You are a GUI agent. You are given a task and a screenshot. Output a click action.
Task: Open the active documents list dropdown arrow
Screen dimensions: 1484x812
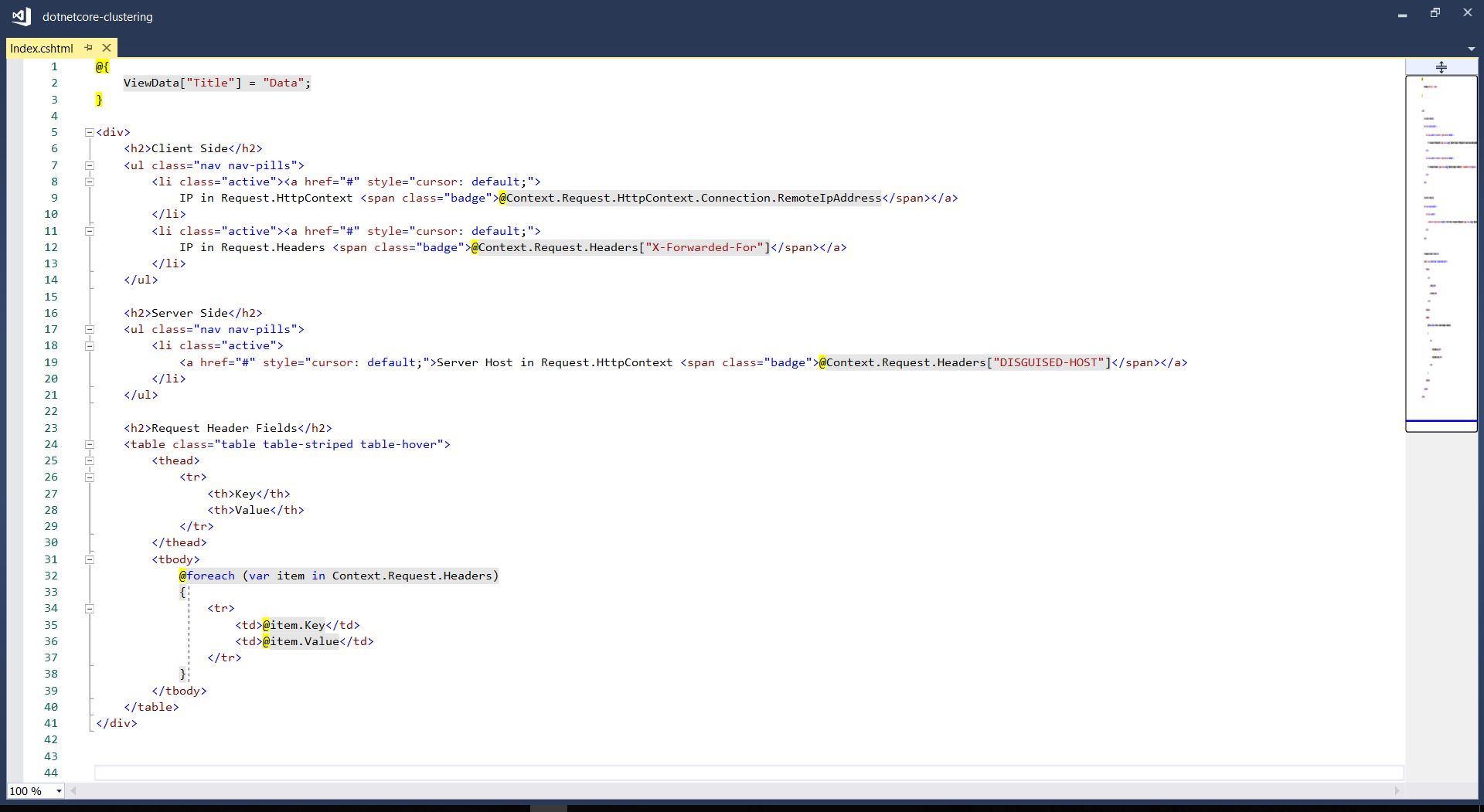coord(1471,49)
